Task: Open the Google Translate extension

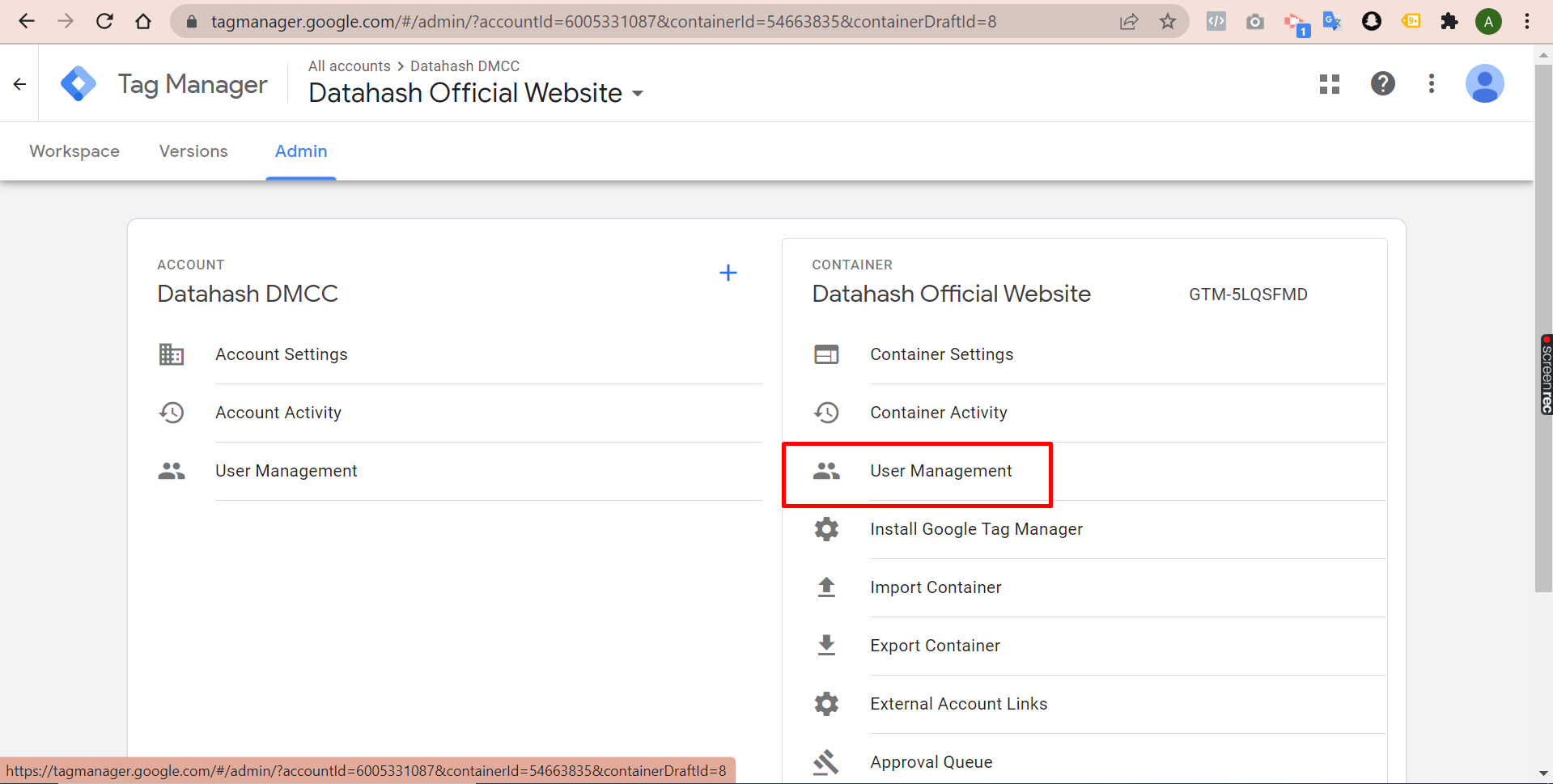Action: [x=1332, y=21]
